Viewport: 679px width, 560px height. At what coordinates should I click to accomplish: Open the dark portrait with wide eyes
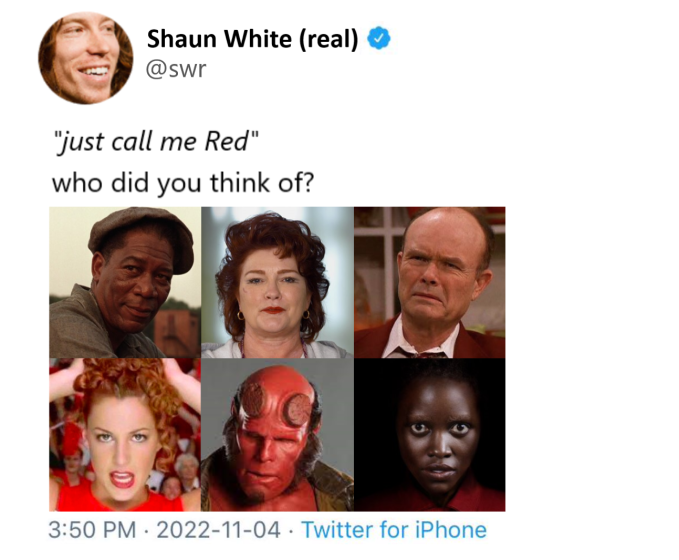pyautogui.click(x=430, y=435)
